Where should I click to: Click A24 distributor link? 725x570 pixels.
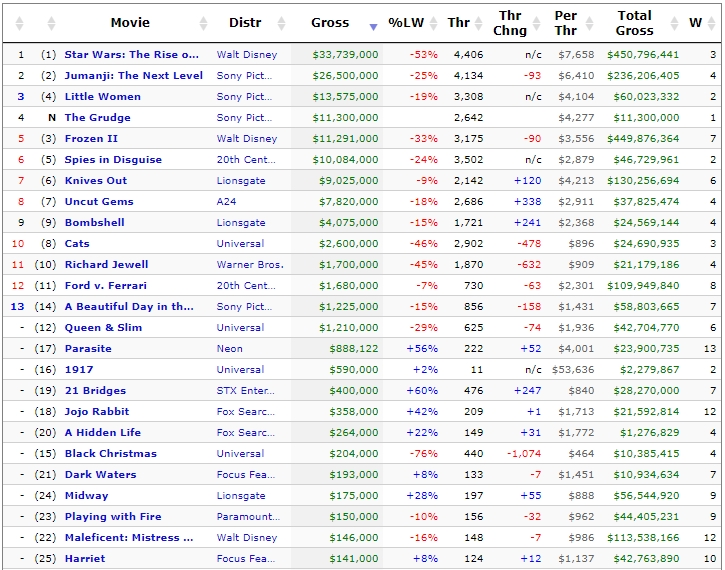[226, 202]
